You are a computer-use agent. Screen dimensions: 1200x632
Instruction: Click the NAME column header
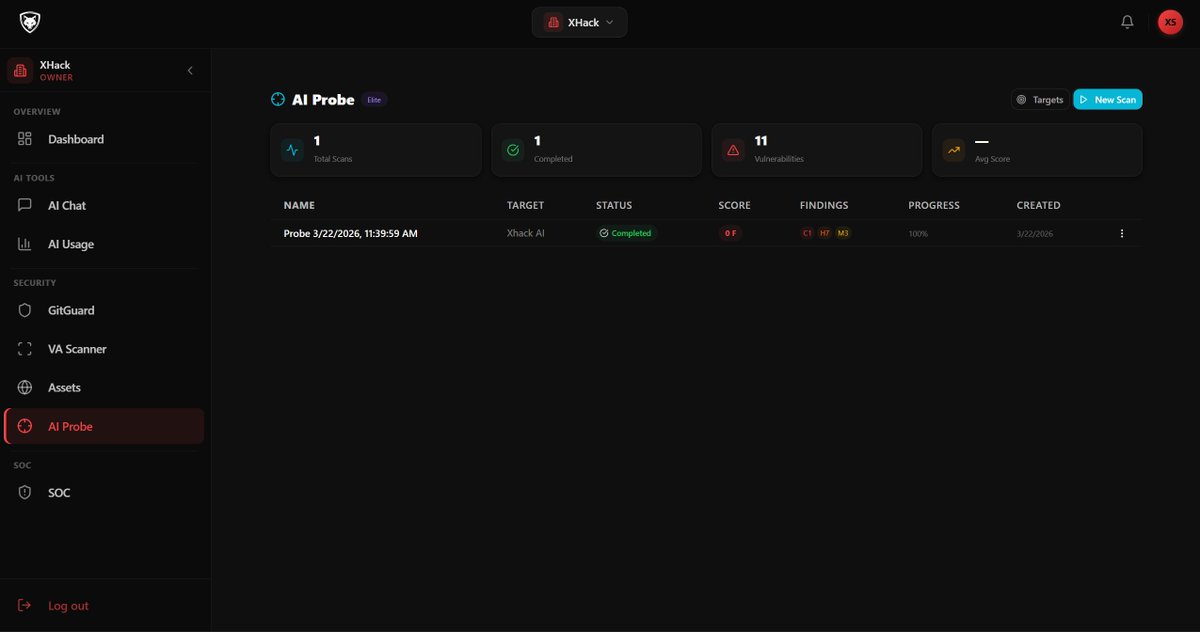pos(299,205)
